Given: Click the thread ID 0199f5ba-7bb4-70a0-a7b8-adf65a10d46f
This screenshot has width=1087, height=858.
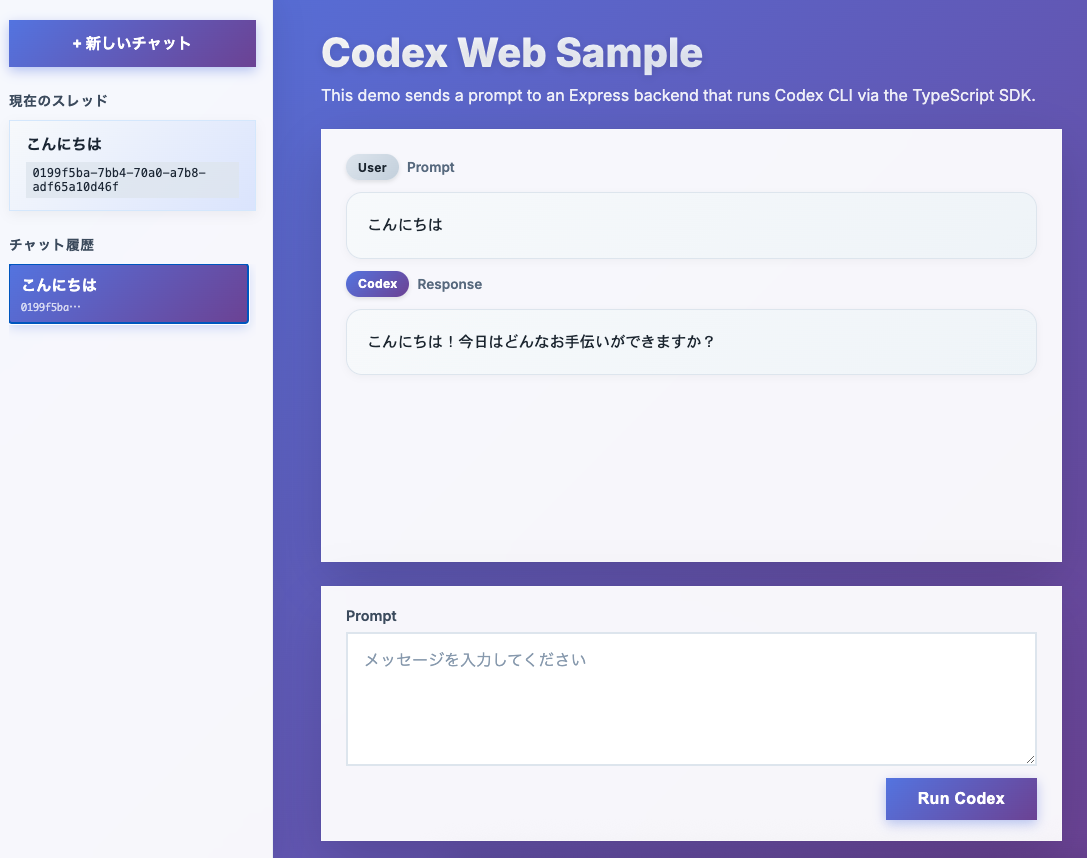Looking at the screenshot, I should point(132,180).
